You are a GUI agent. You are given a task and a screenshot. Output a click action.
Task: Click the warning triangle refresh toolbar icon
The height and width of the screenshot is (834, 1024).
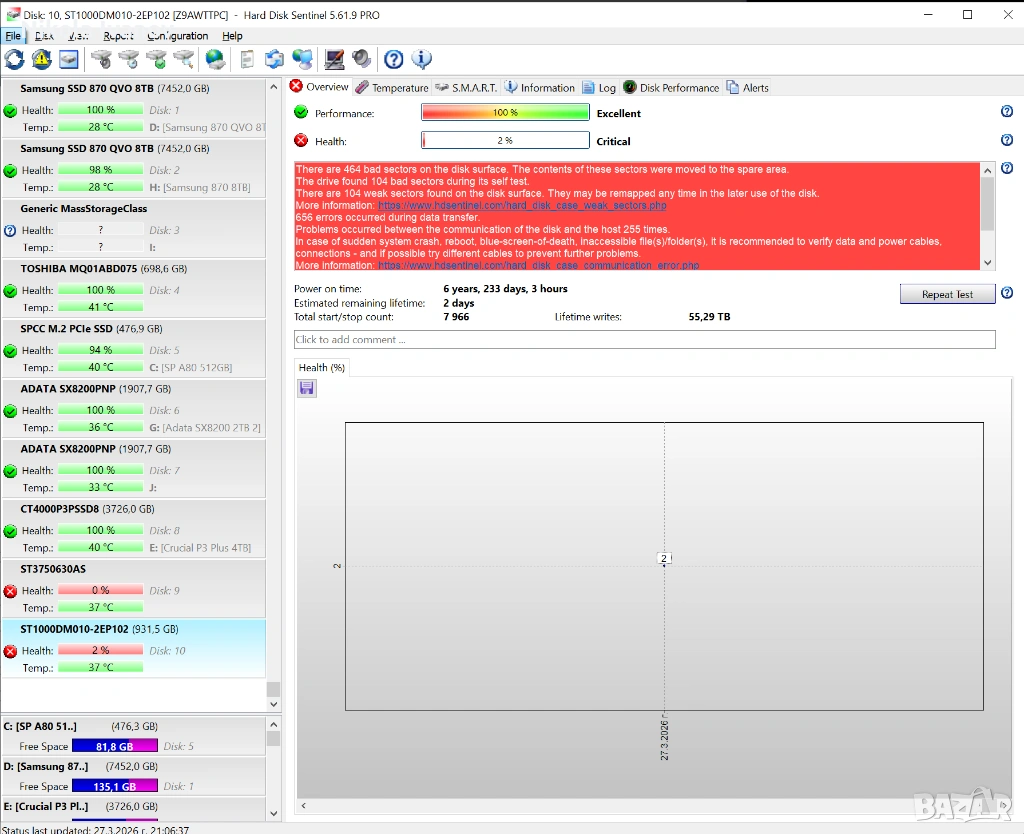point(41,60)
